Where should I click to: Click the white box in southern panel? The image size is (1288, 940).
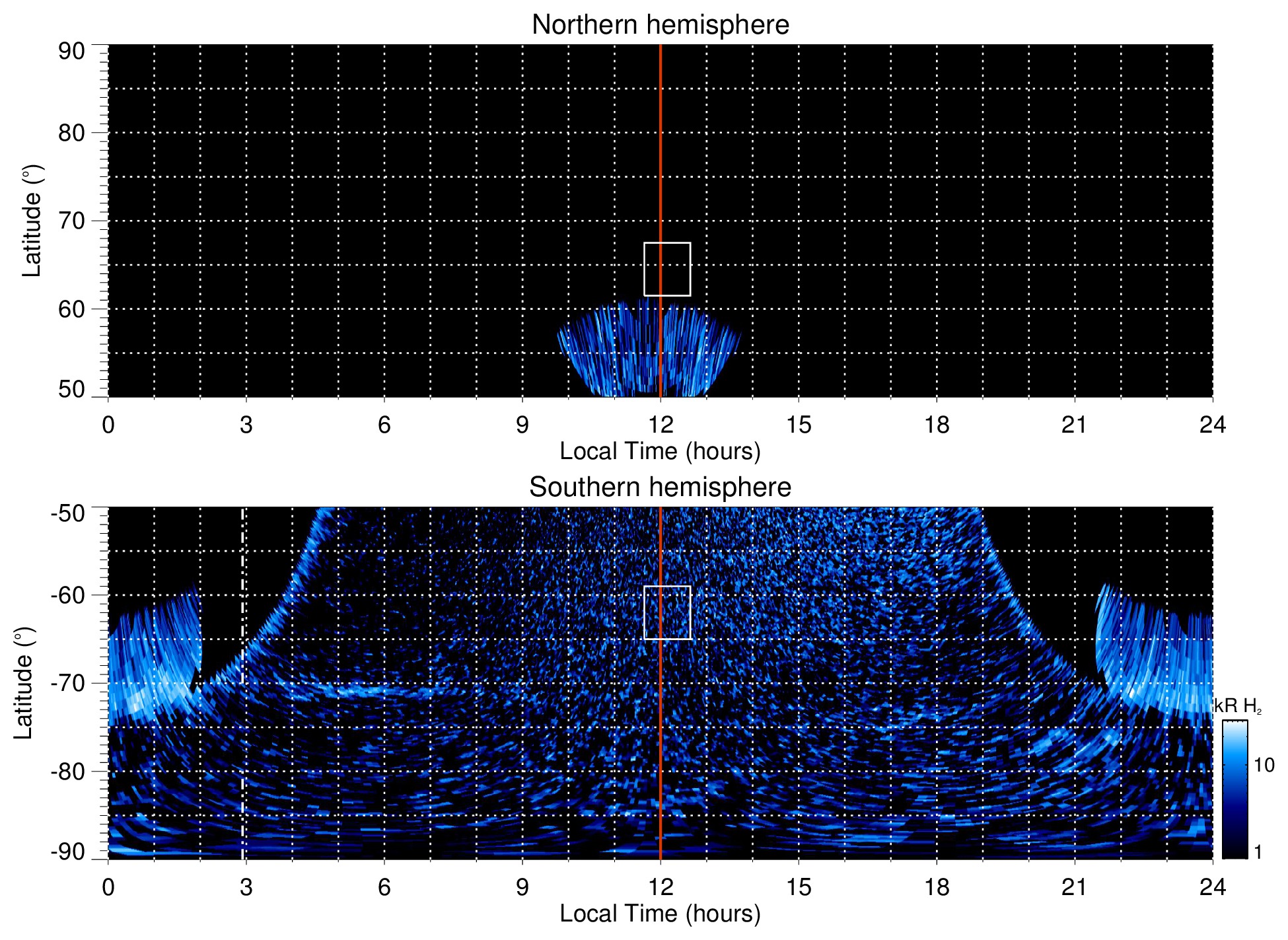point(667,612)
